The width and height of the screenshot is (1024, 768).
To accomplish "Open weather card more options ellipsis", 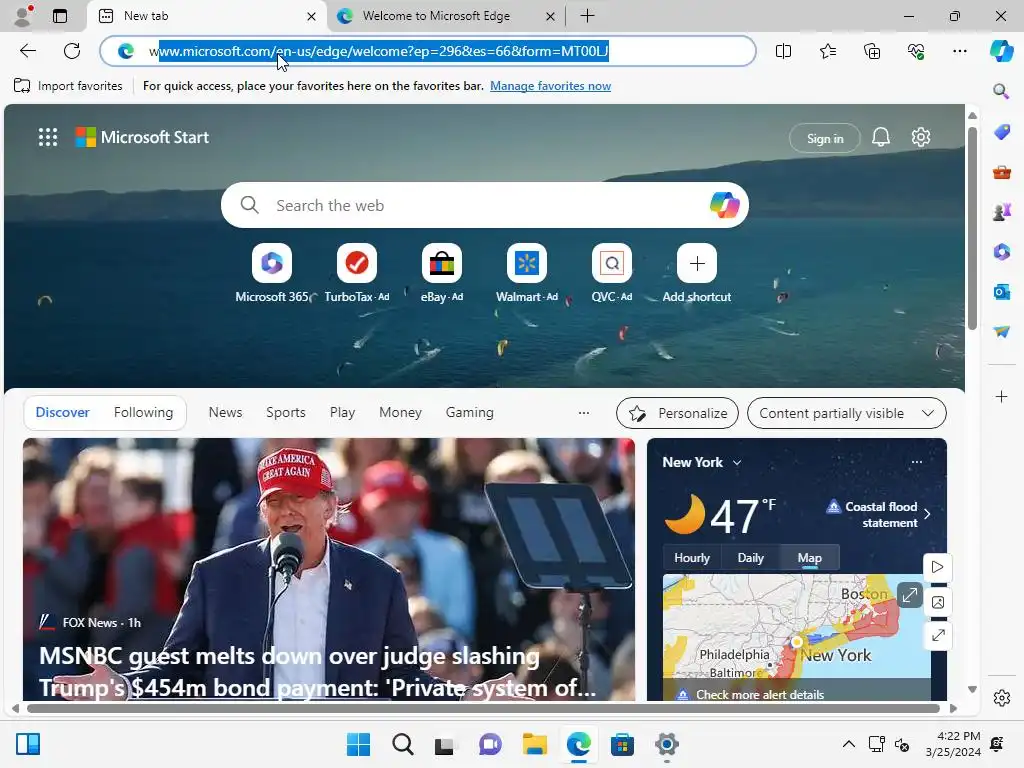I will [917, 462].
